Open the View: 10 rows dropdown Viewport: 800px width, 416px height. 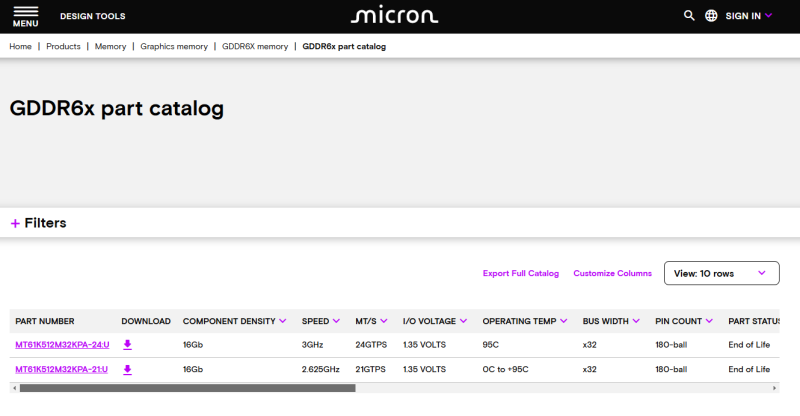[721, 274]
